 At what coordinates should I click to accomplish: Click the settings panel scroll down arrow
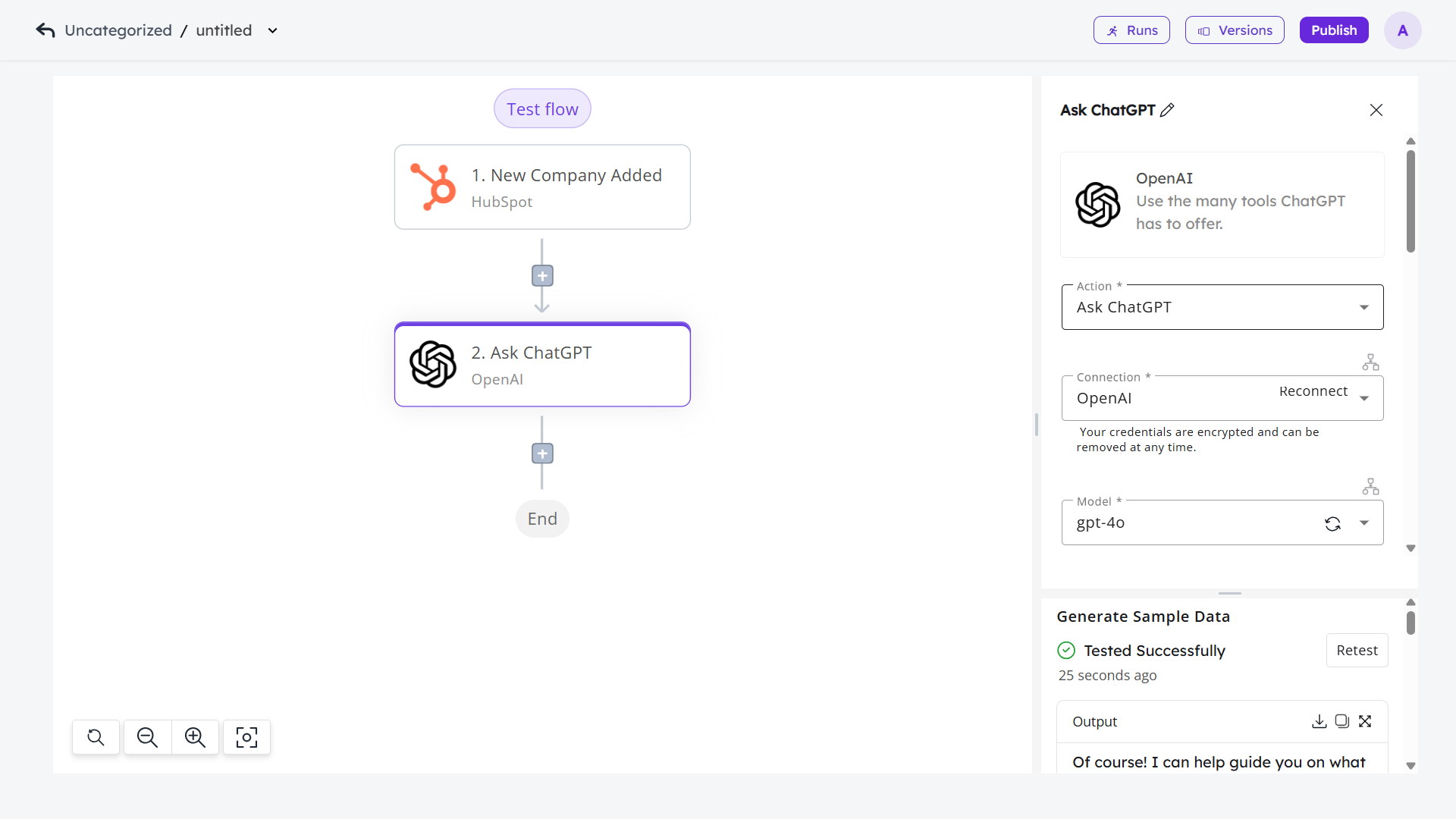pos(1410,548)
